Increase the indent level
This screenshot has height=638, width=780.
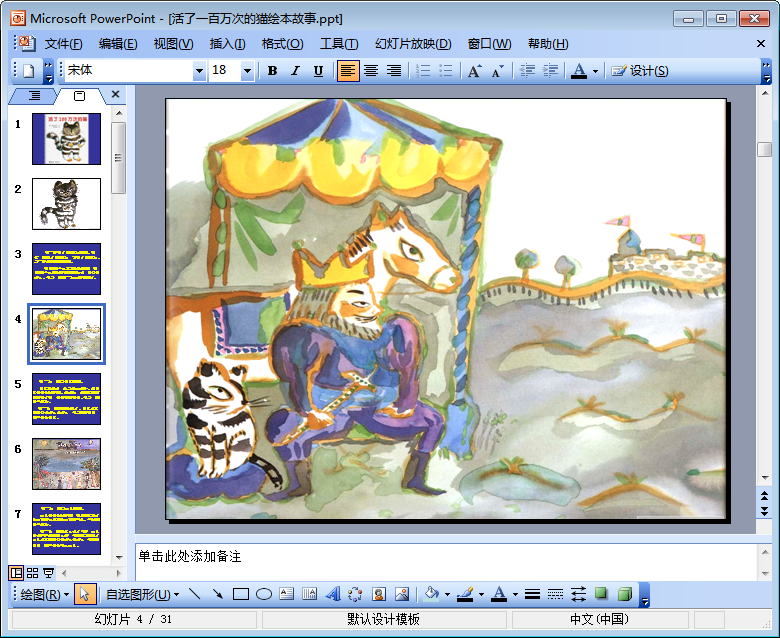[x=550, y=71]
